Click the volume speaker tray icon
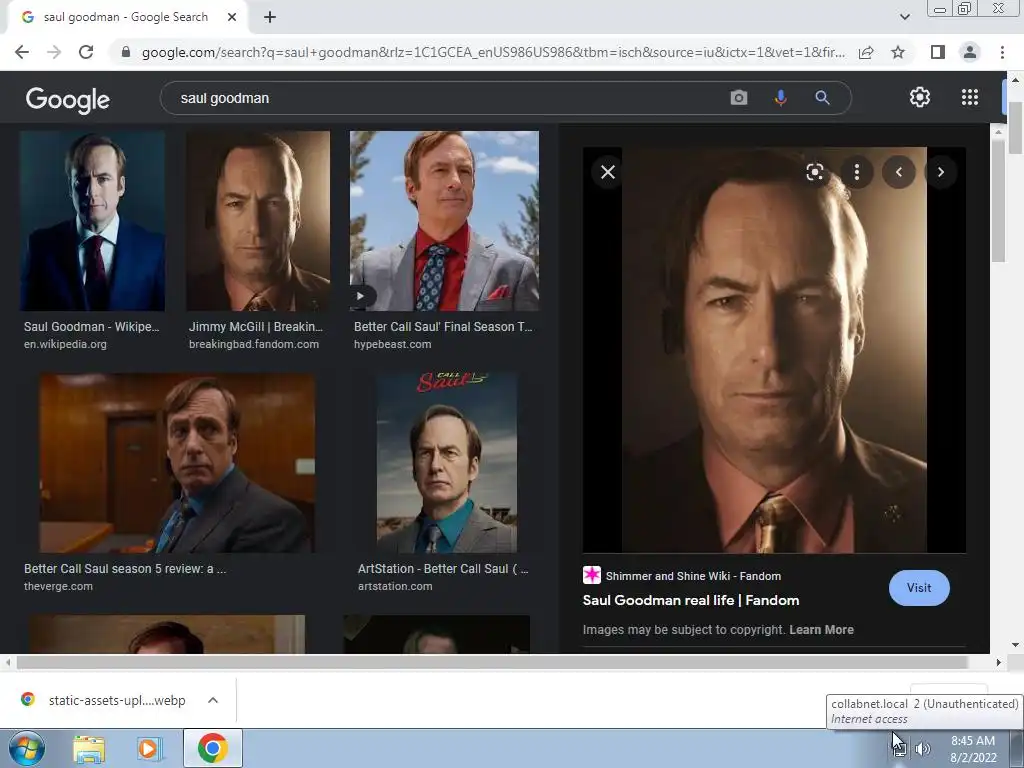Screen dimensions: 1024x768 pyautogui.click(x=922, y=749)
